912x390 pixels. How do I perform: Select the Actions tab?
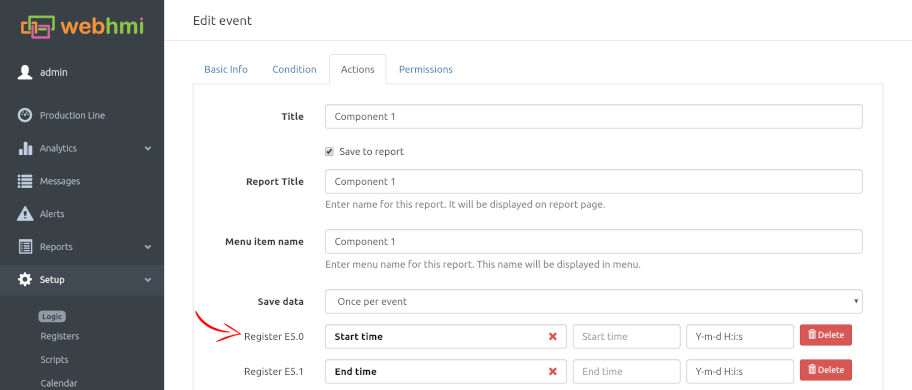tap(357, 69)
